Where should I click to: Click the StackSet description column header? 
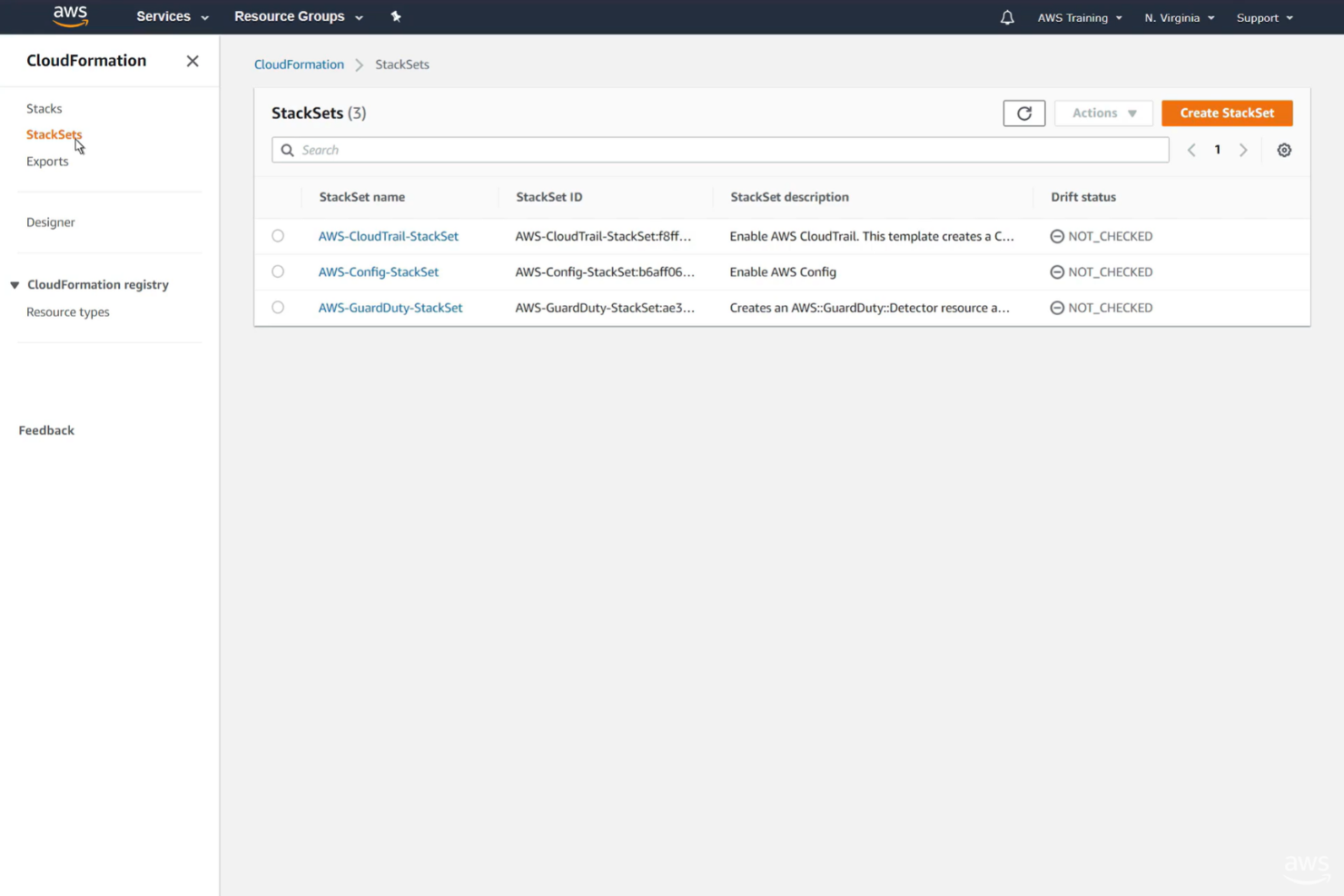(789, 197)
